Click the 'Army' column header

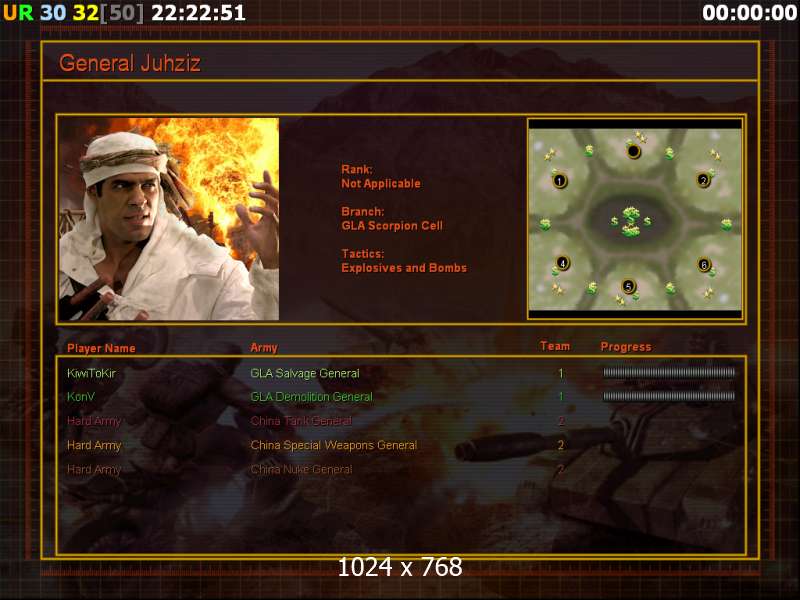[264, 348]
